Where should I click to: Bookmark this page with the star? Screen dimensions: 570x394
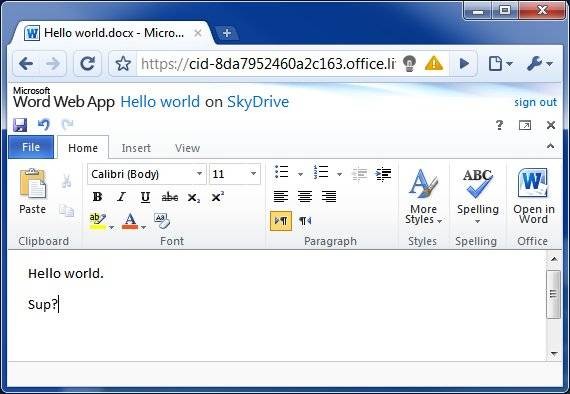[123, 64]
